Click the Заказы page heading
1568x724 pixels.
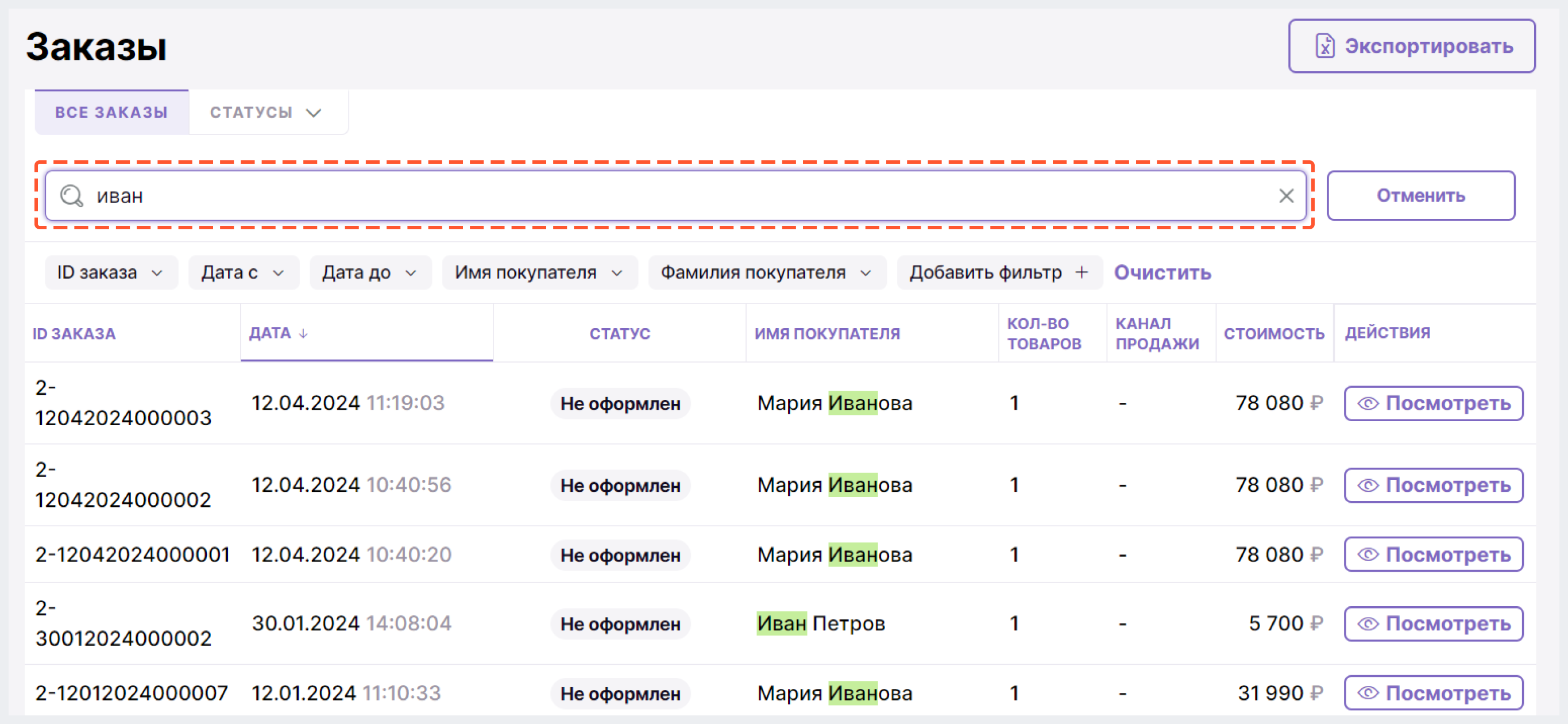coord(96,47)
